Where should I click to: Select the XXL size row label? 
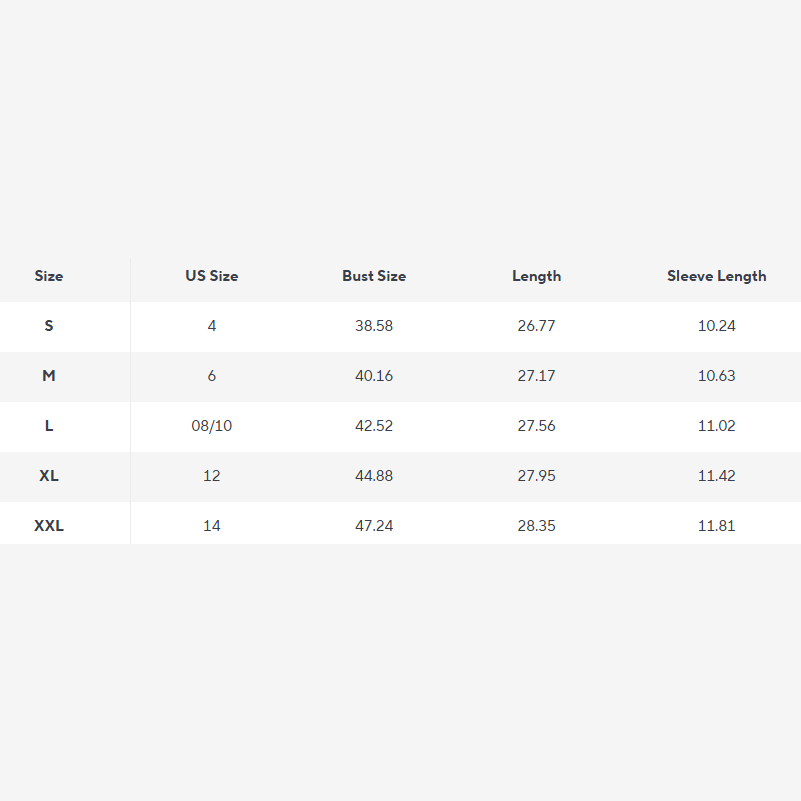click(x=49, y=526)
